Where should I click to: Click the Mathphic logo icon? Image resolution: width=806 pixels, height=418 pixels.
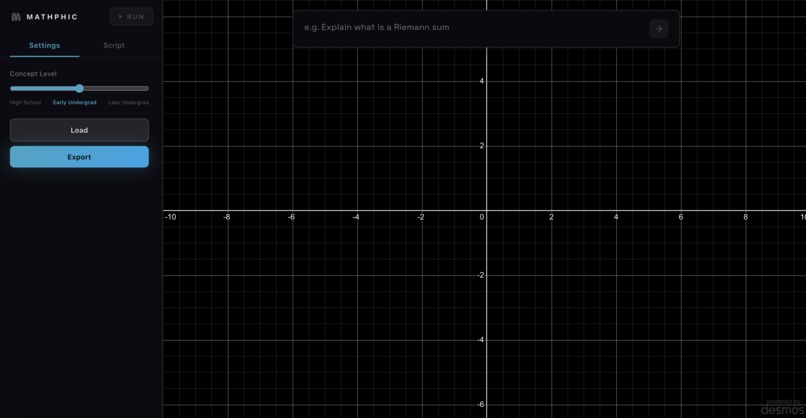(x=16, y=17)
